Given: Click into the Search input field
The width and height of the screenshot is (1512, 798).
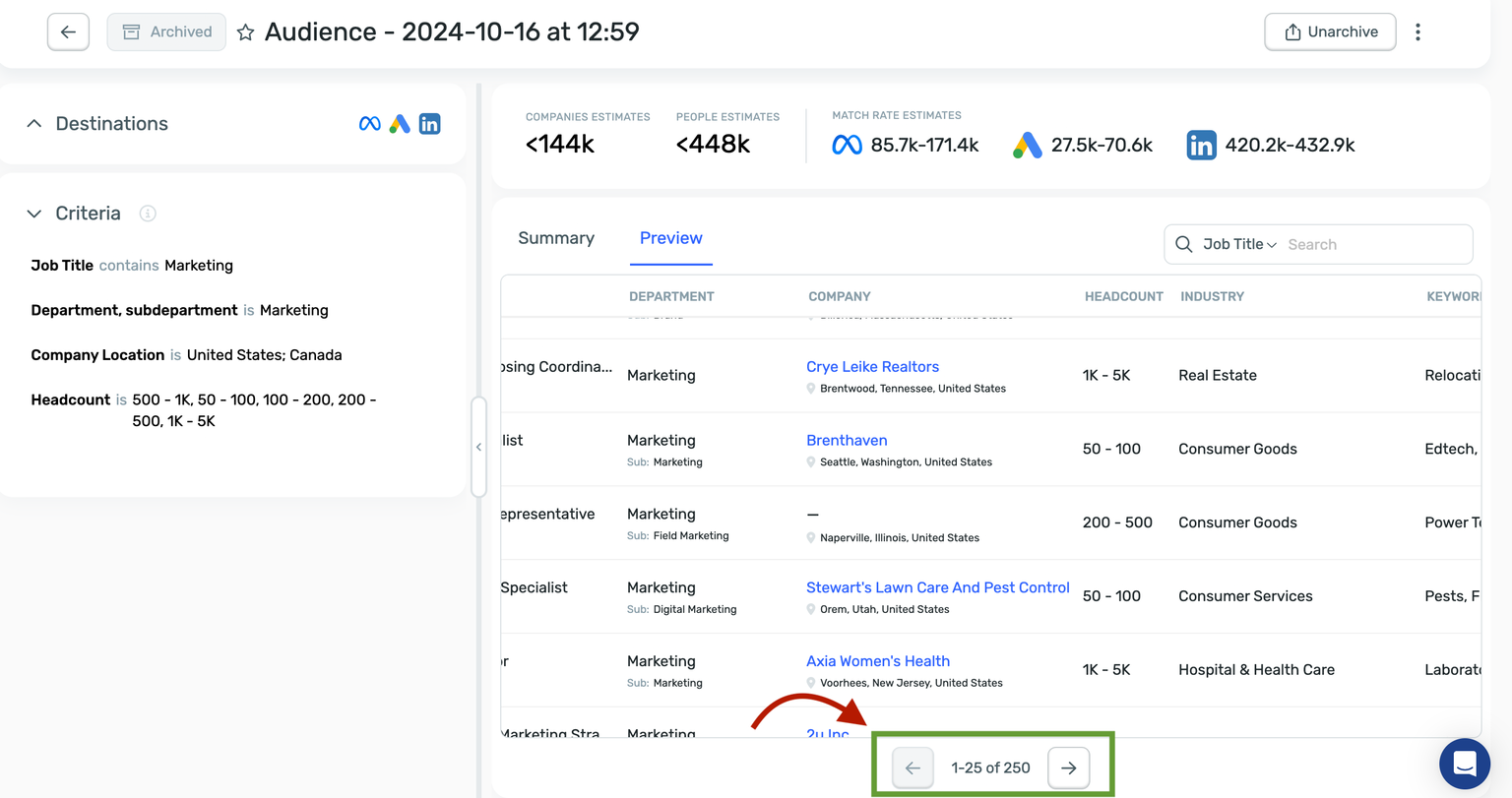Looking at the screenshot, I should pos(1373,244).
